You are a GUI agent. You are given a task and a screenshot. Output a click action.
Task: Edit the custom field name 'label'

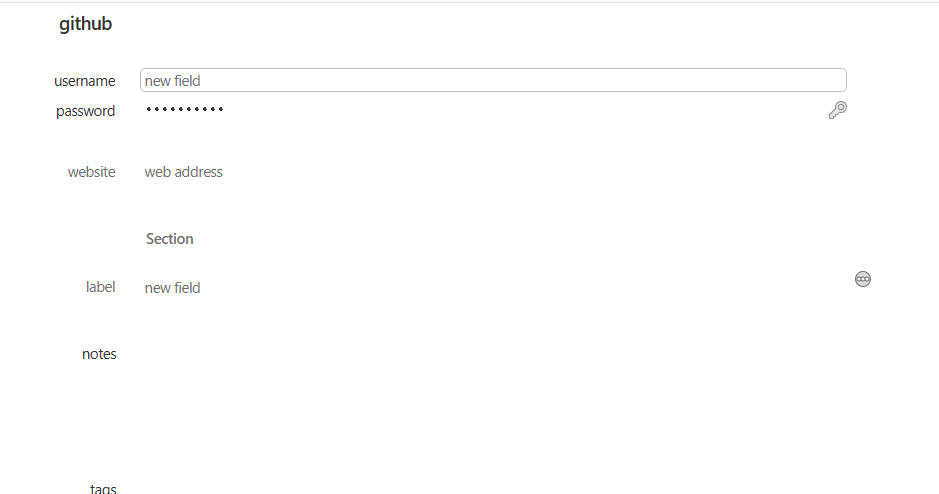(100, 287)
